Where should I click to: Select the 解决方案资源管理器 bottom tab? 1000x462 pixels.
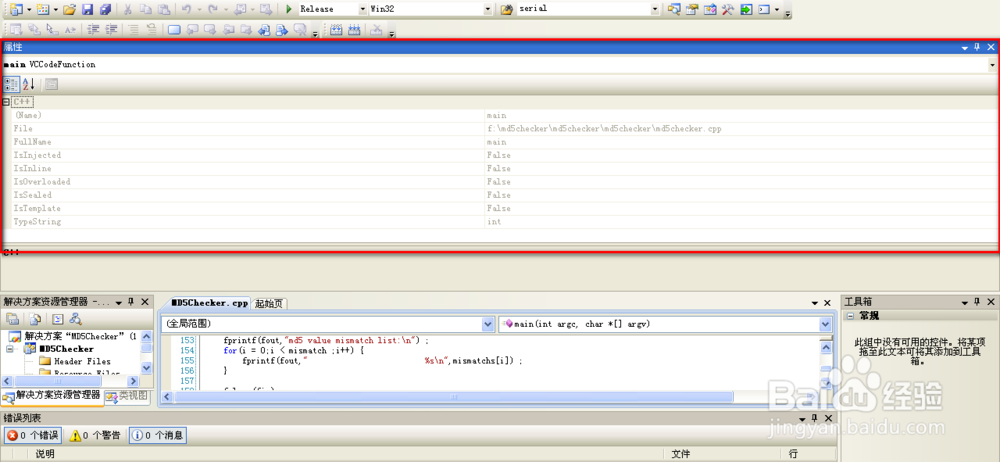pos(52,396)
